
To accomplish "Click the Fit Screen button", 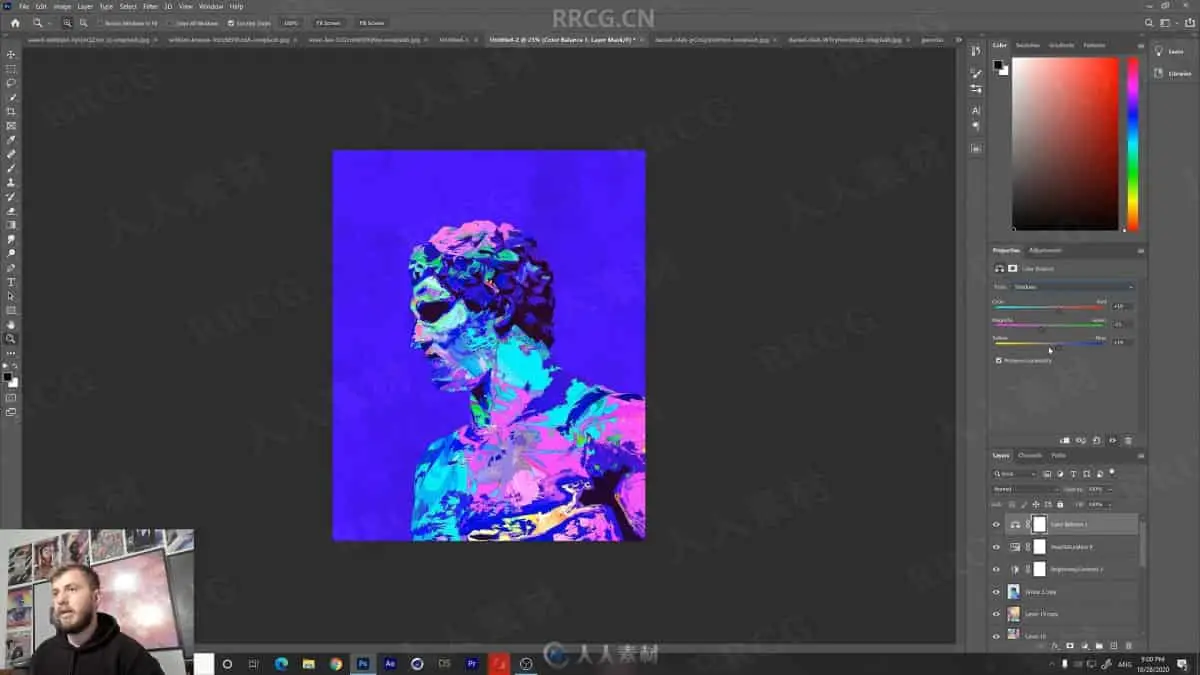I will pyautogui.click(x=327, y=22).
